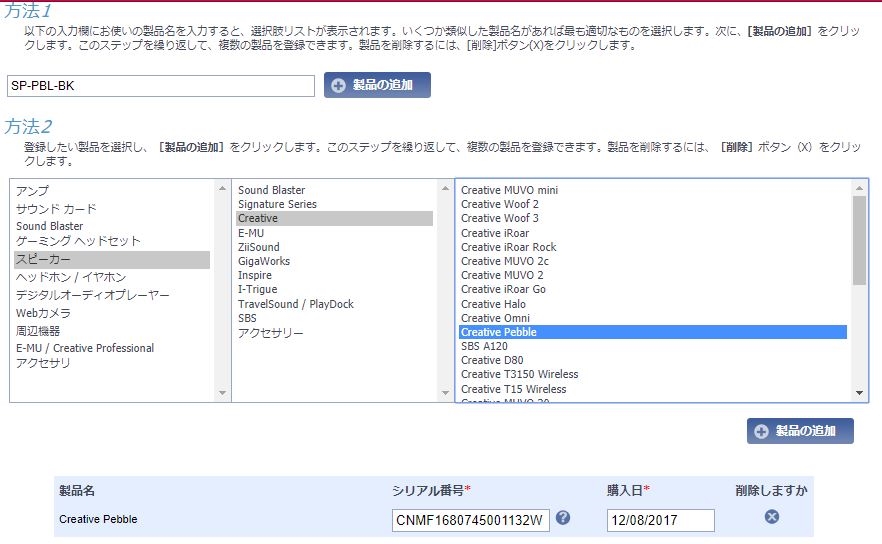Select Webカメラ category

coord(43,313)
